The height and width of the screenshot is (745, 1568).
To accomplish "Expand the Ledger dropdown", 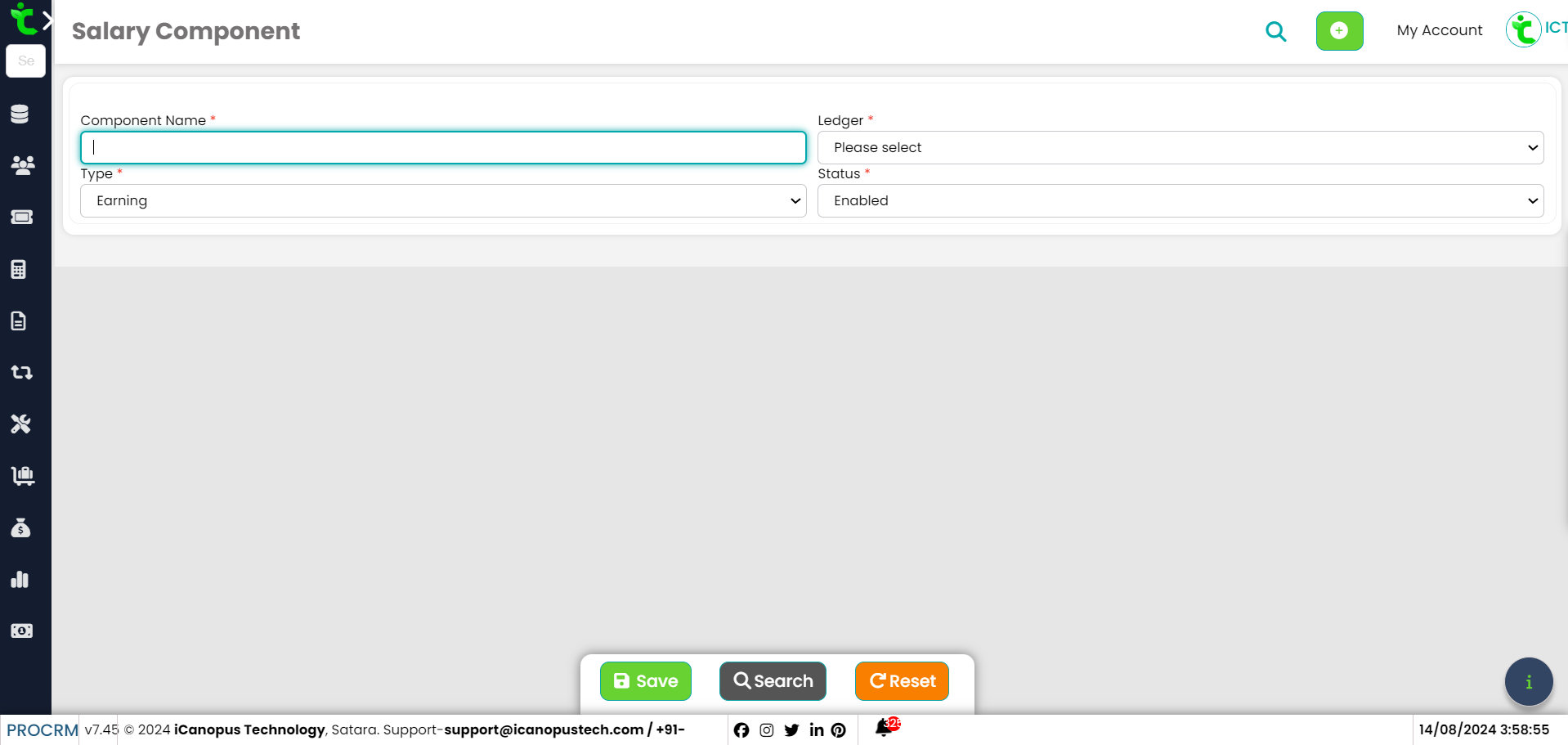I will (1180, 148).
